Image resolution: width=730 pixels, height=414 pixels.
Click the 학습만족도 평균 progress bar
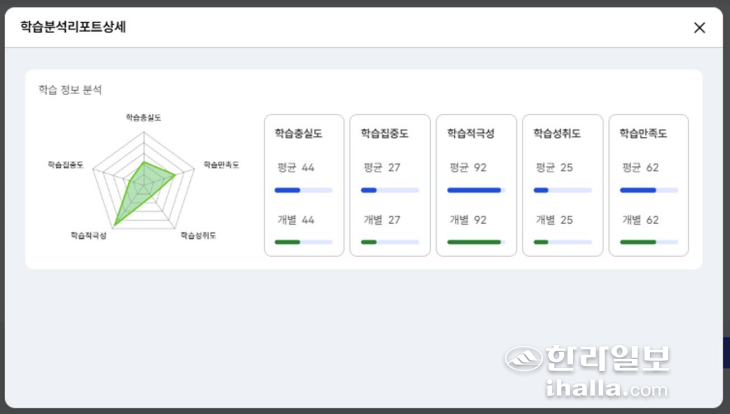648,190
